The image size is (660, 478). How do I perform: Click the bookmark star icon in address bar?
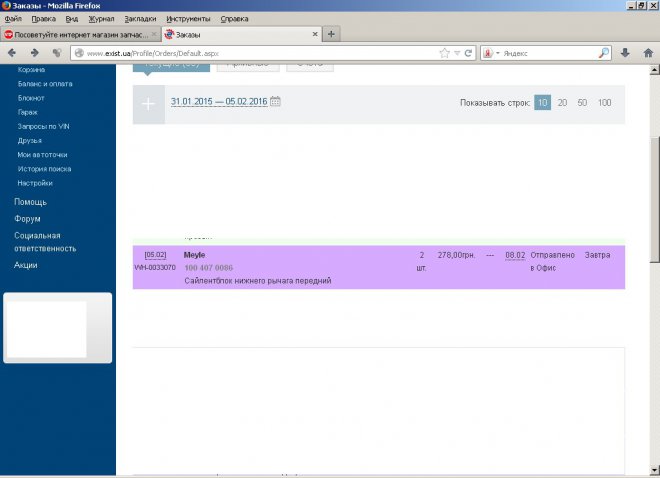tap(445, 53)
